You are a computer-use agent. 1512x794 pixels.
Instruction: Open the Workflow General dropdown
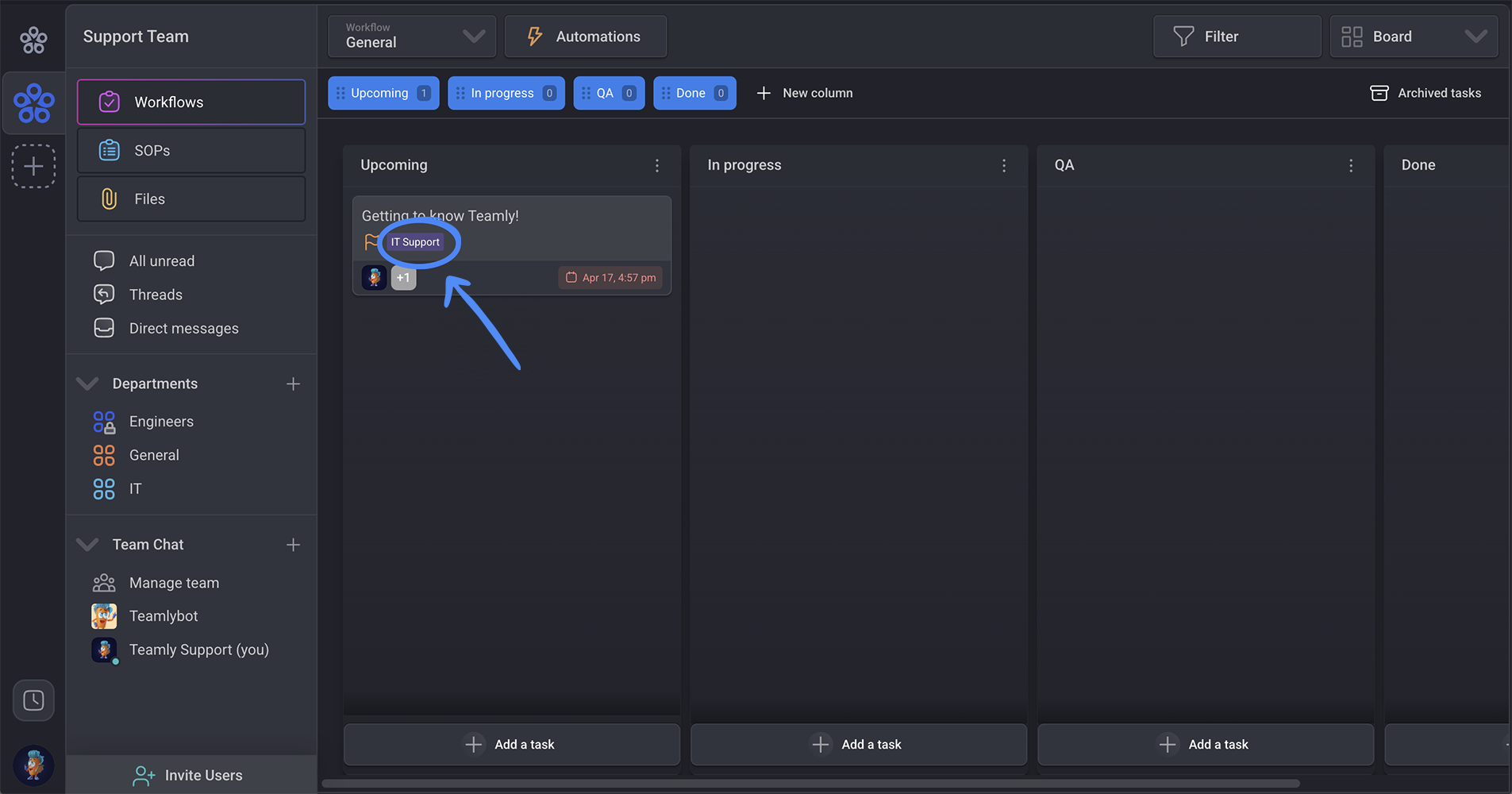412,37
